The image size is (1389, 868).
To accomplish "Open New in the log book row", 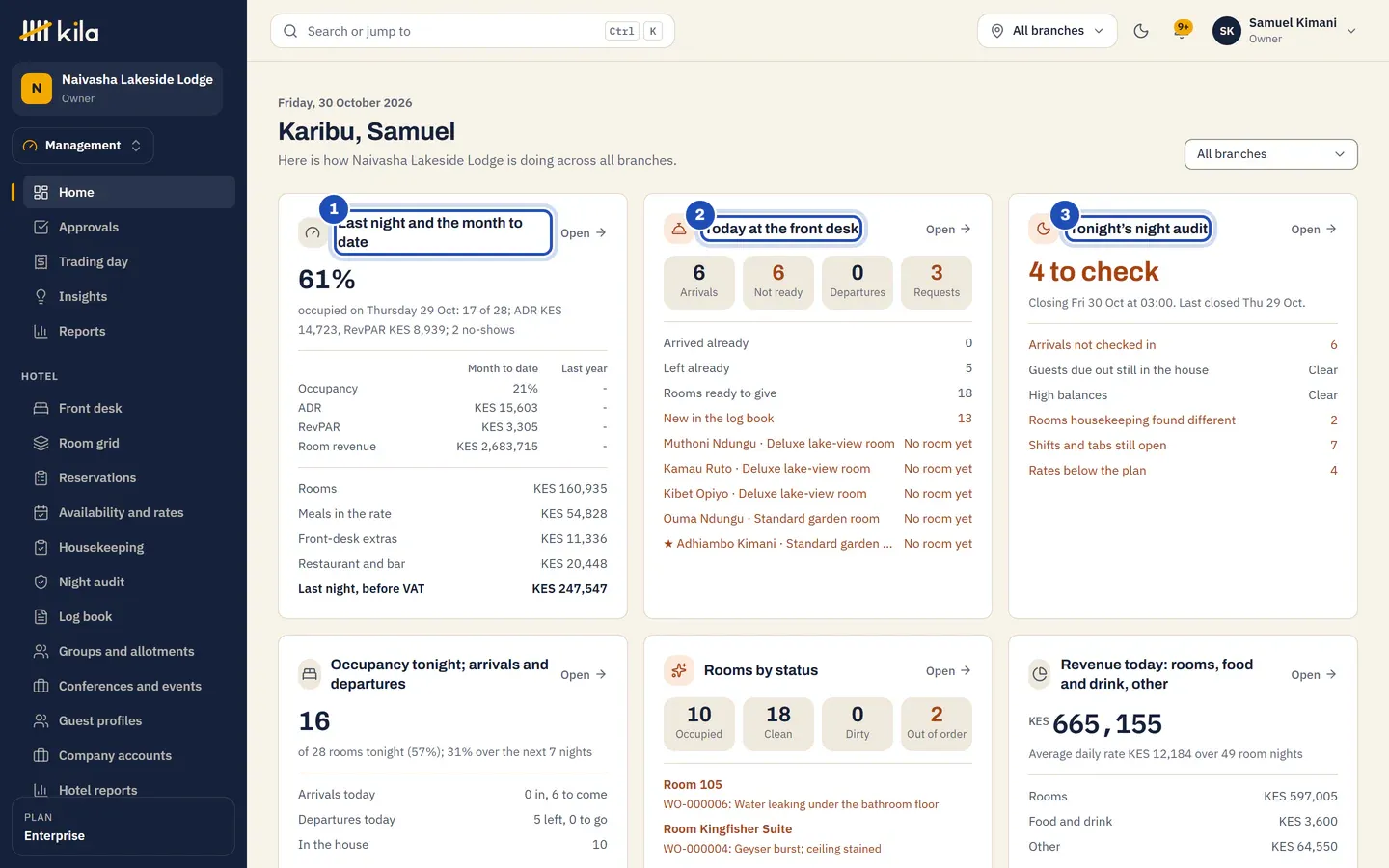I will (x=818, y=419).
